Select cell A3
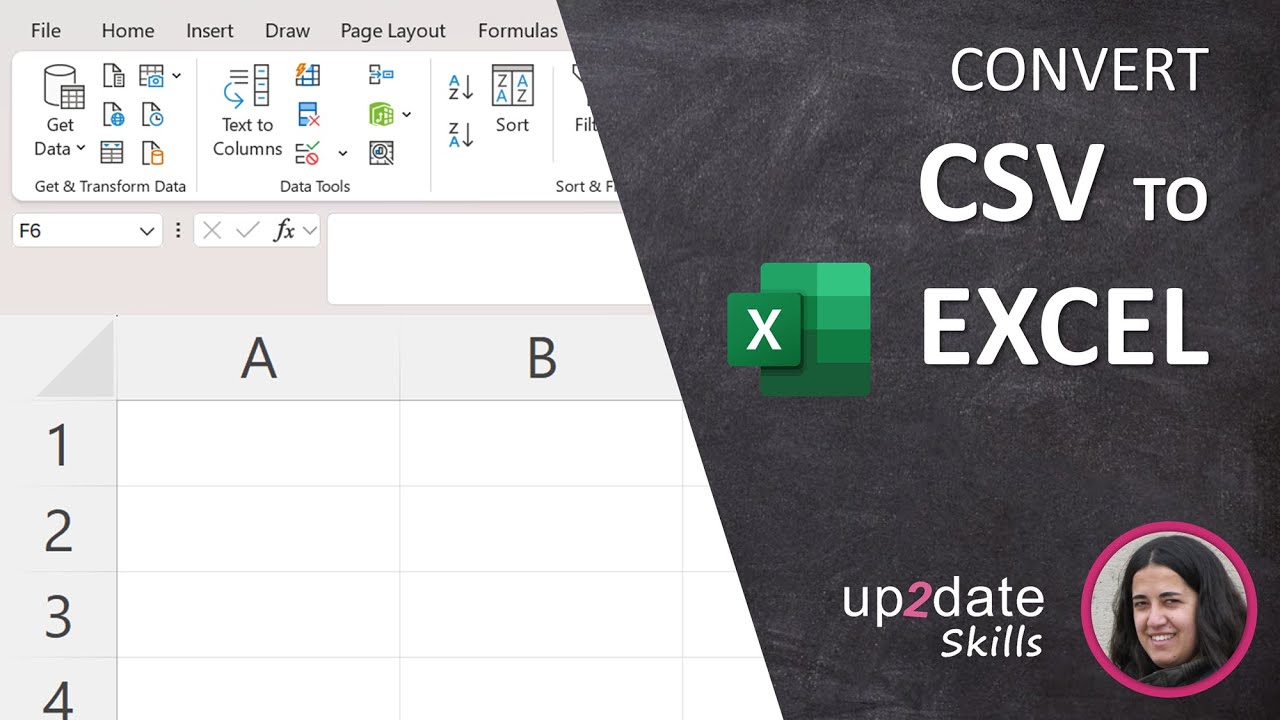Viewport: 1280px width, 720px height. pos(258,615)
